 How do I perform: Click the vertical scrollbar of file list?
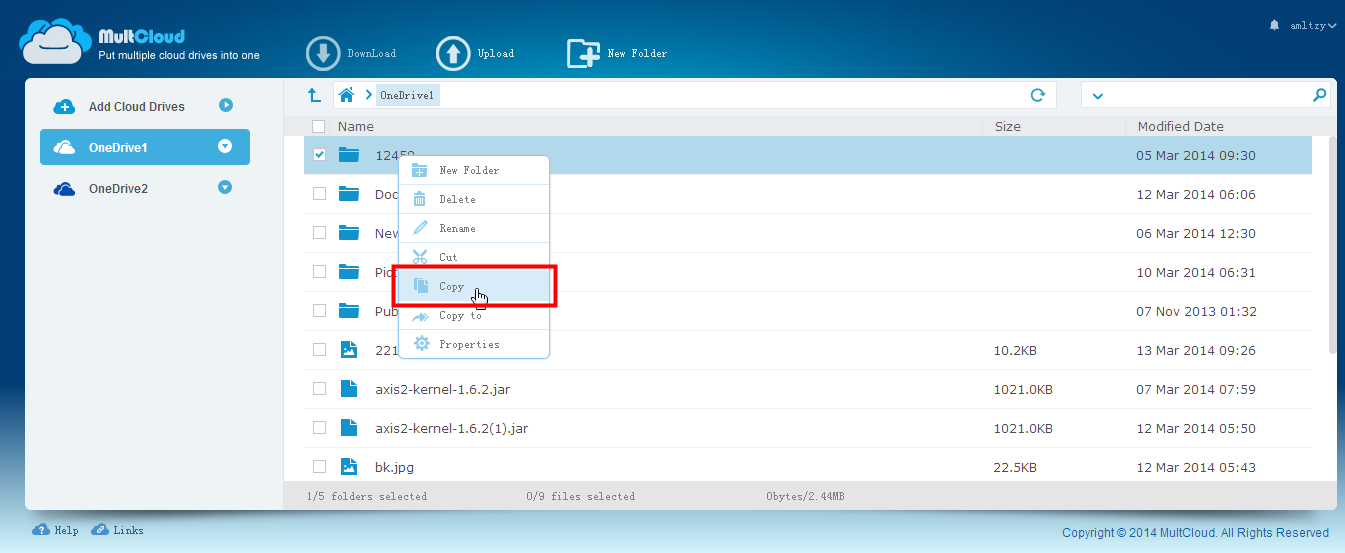1332,245
